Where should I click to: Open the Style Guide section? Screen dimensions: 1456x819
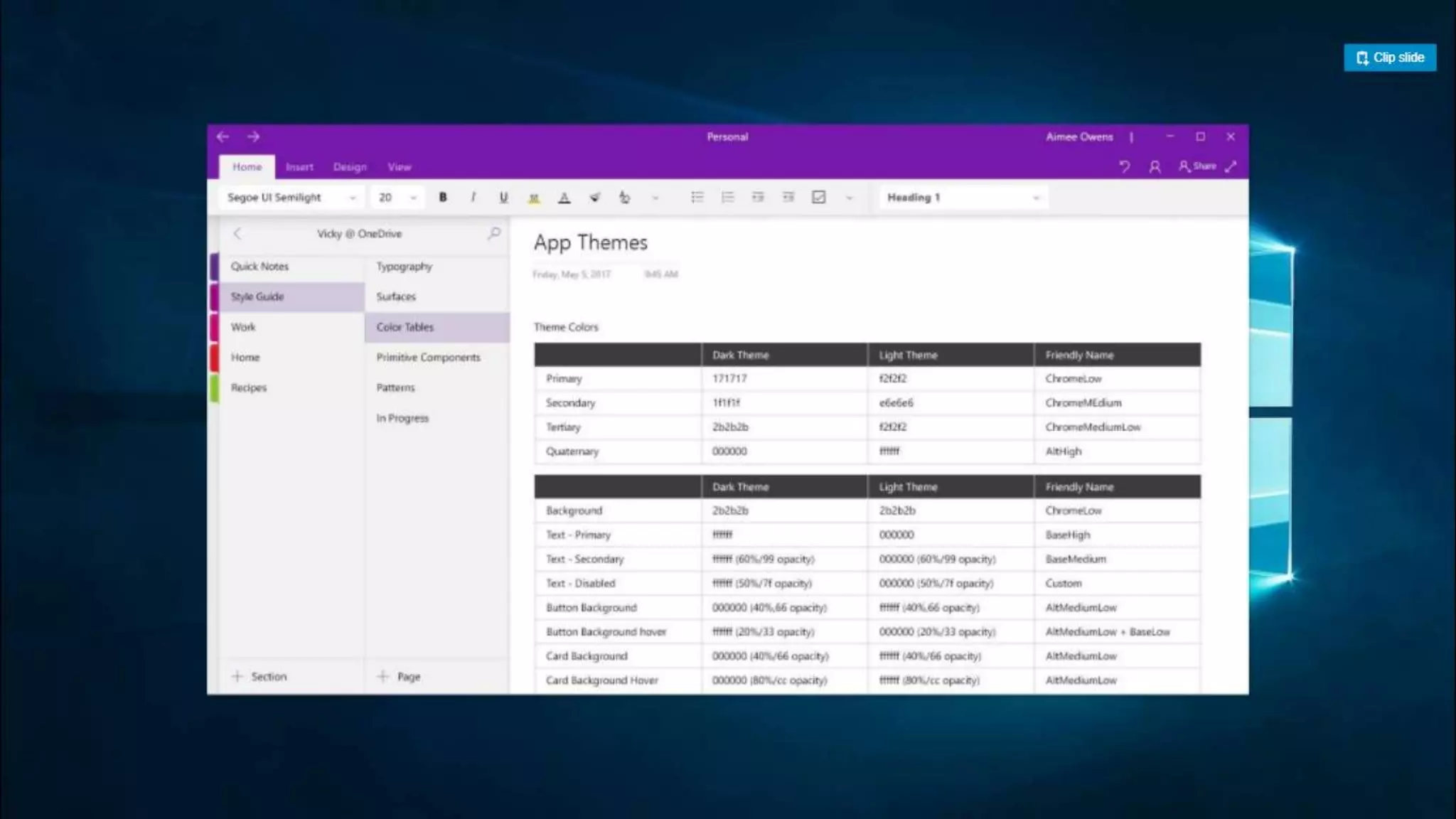(291, 296)
